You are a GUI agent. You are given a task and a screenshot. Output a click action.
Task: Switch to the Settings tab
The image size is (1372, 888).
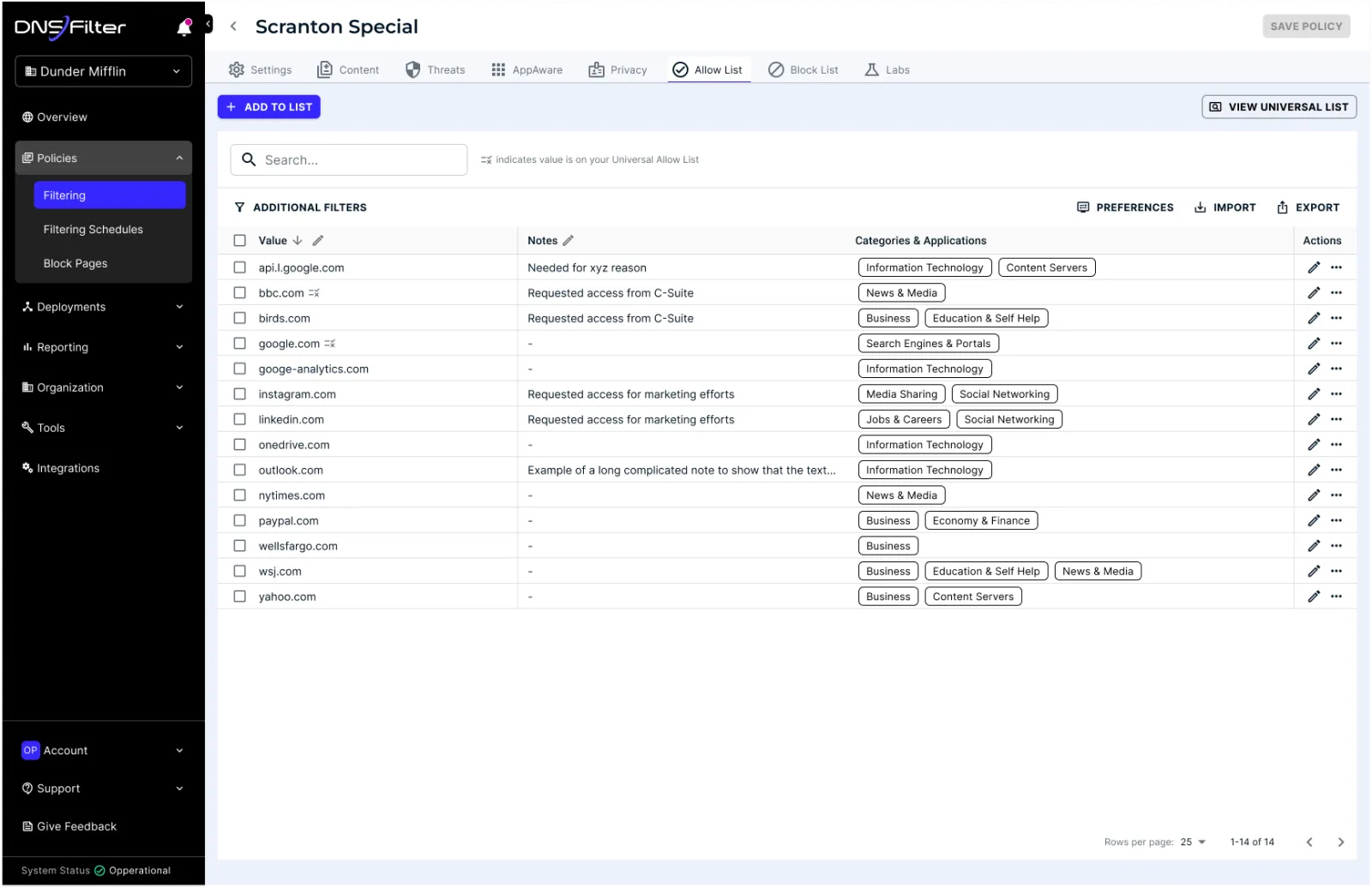click(x=260, y=69)
